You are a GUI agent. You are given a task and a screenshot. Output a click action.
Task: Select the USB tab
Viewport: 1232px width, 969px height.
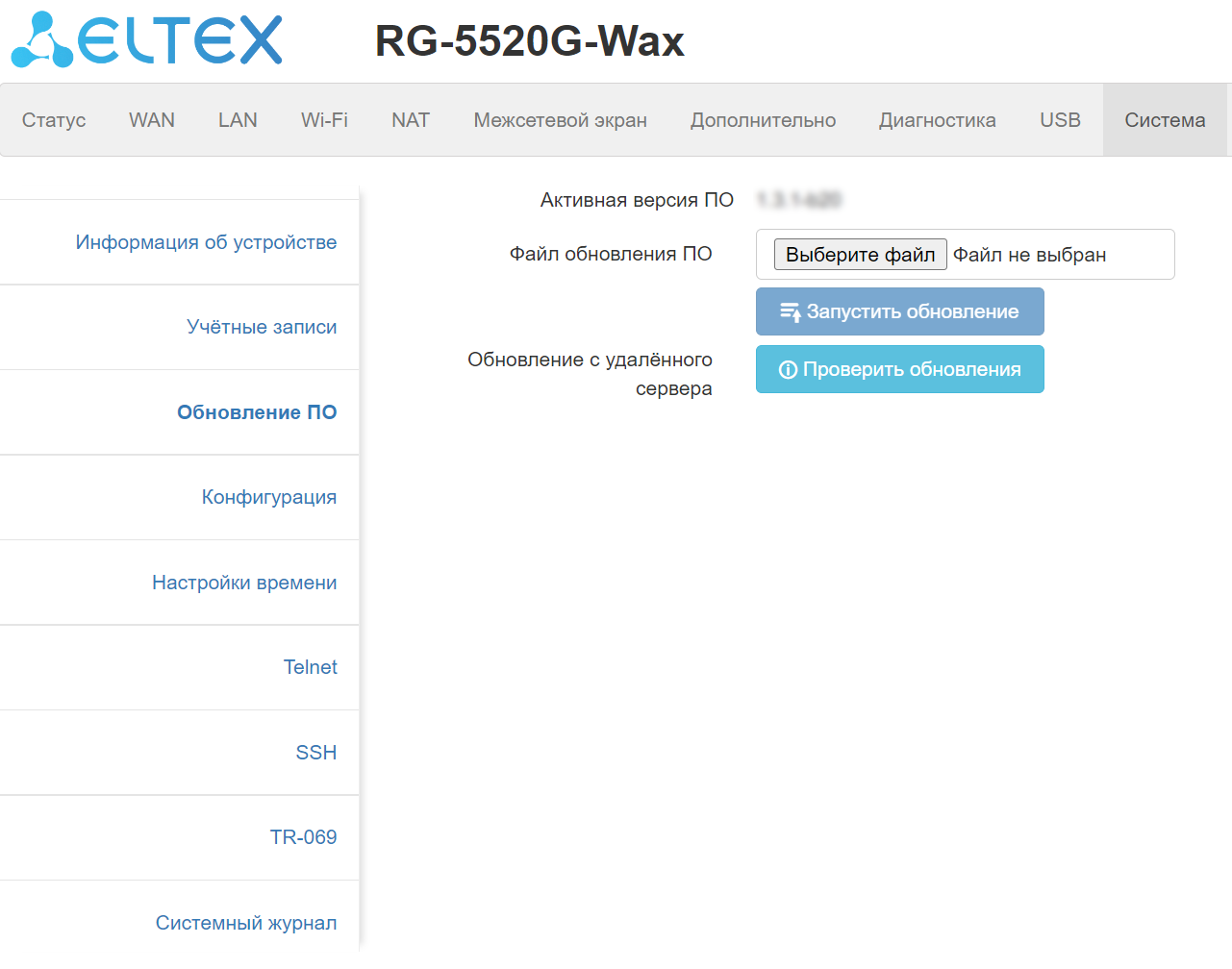point(1061,120)
